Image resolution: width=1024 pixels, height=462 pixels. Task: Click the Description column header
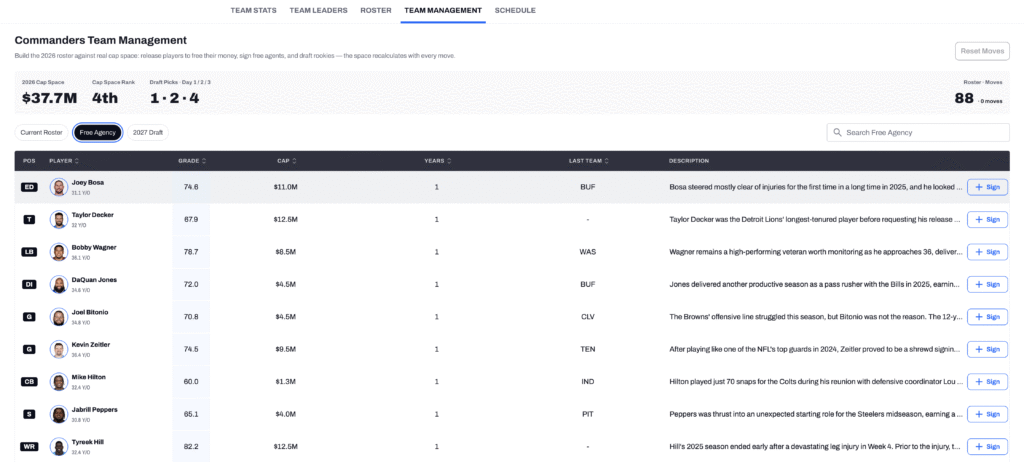(x=688, y=161)
